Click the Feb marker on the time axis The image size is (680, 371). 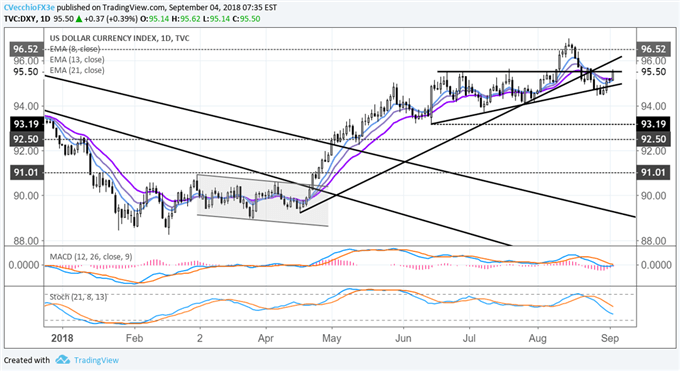pos(134,338)
